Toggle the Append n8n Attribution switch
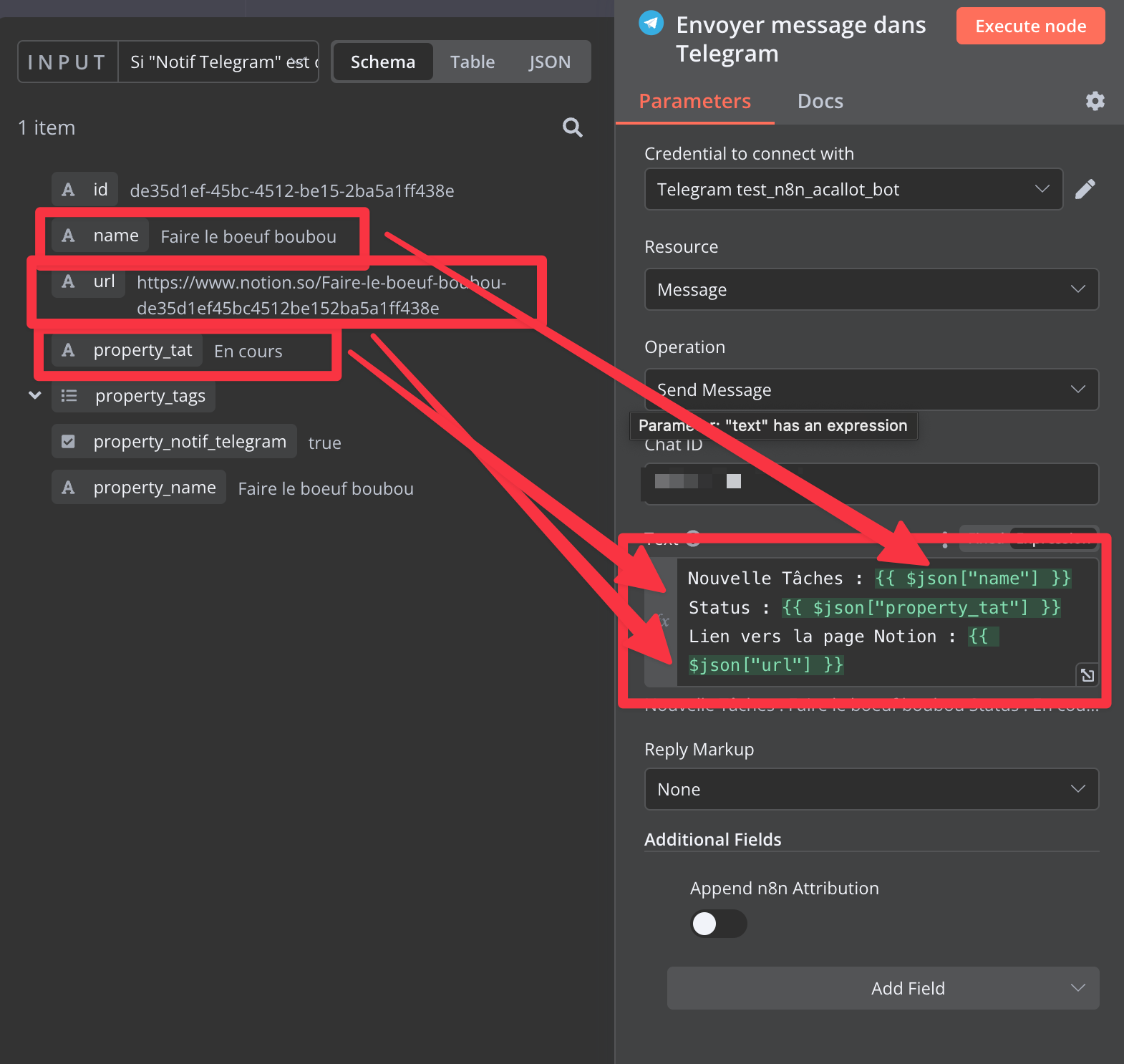1124x1064 pixels. coord(718,924)
